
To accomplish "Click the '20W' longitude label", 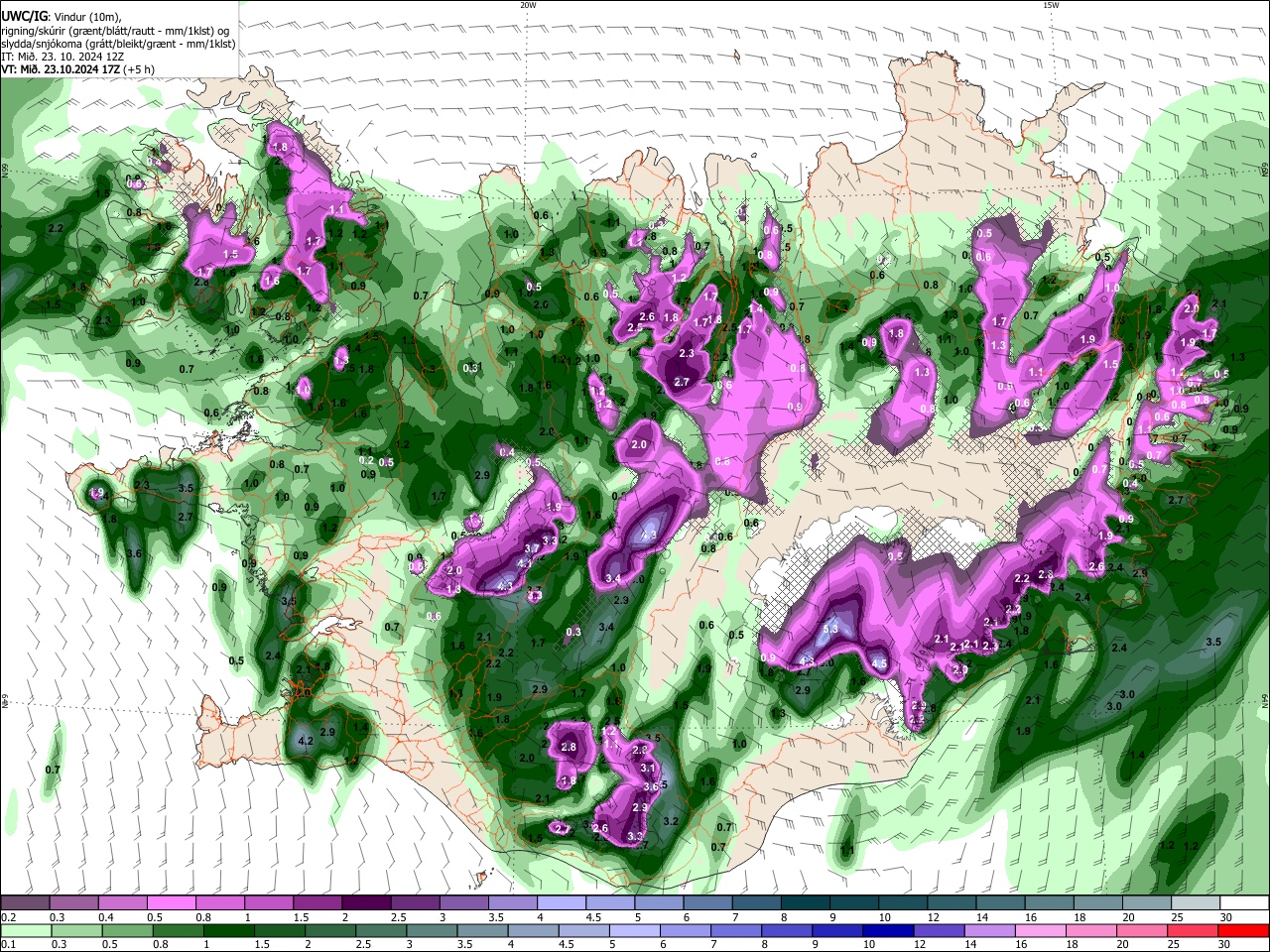I will [528, 5].
